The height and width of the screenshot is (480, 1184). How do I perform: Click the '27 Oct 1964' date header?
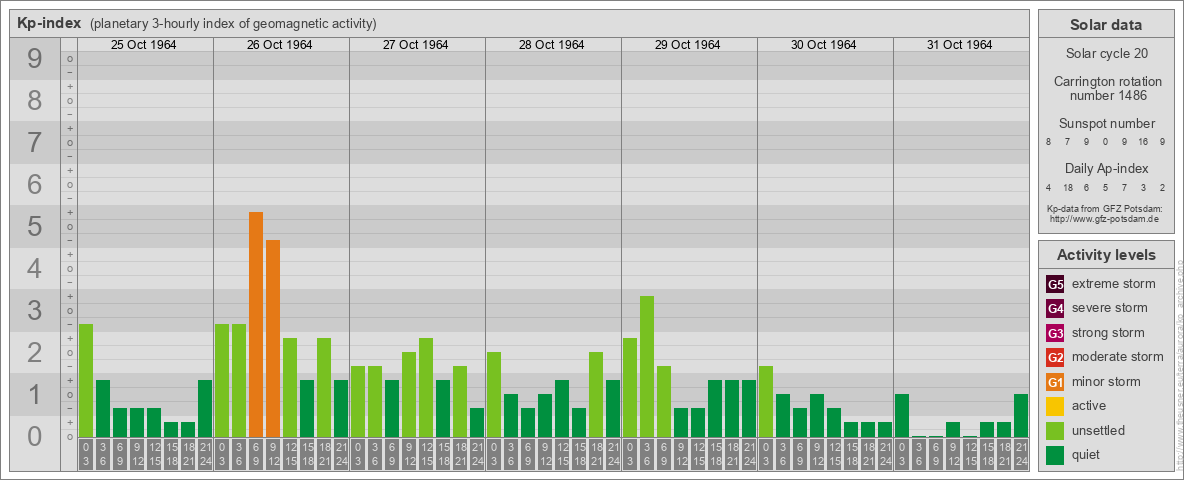click(x=415, y=45)
